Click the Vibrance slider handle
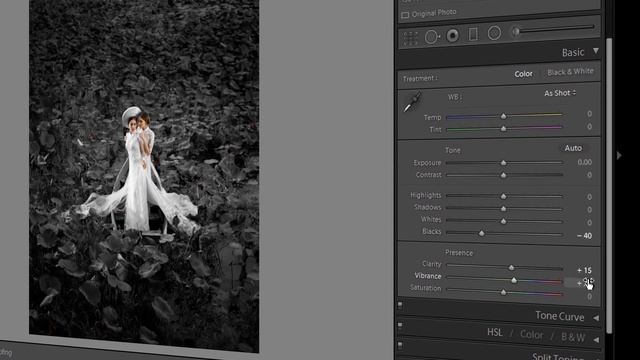The image size is (640, 360). click(x=514, y=280)
